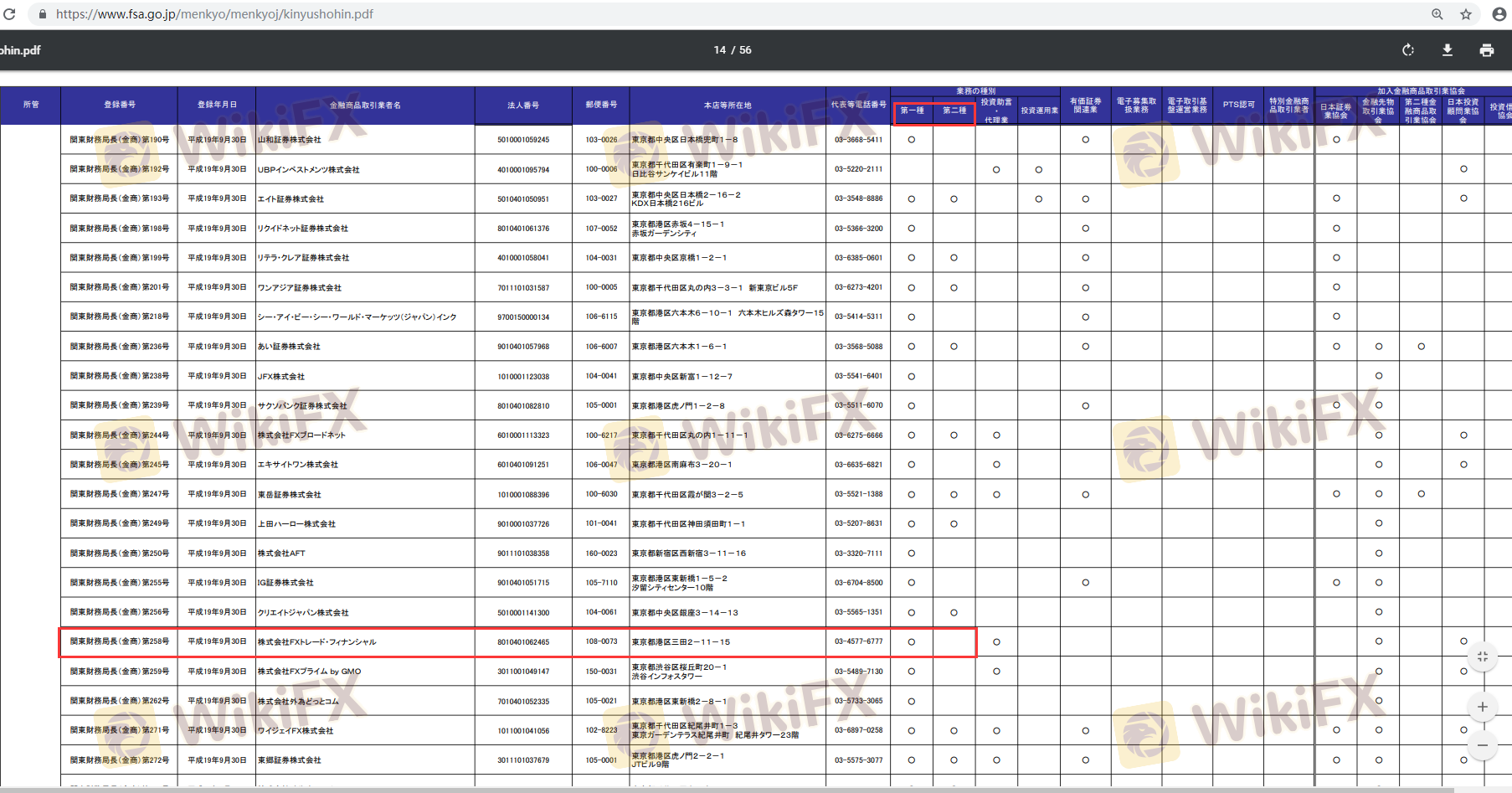Click the 第一種 column header
The image size is (1512, 793).
[x=912, y=111]
